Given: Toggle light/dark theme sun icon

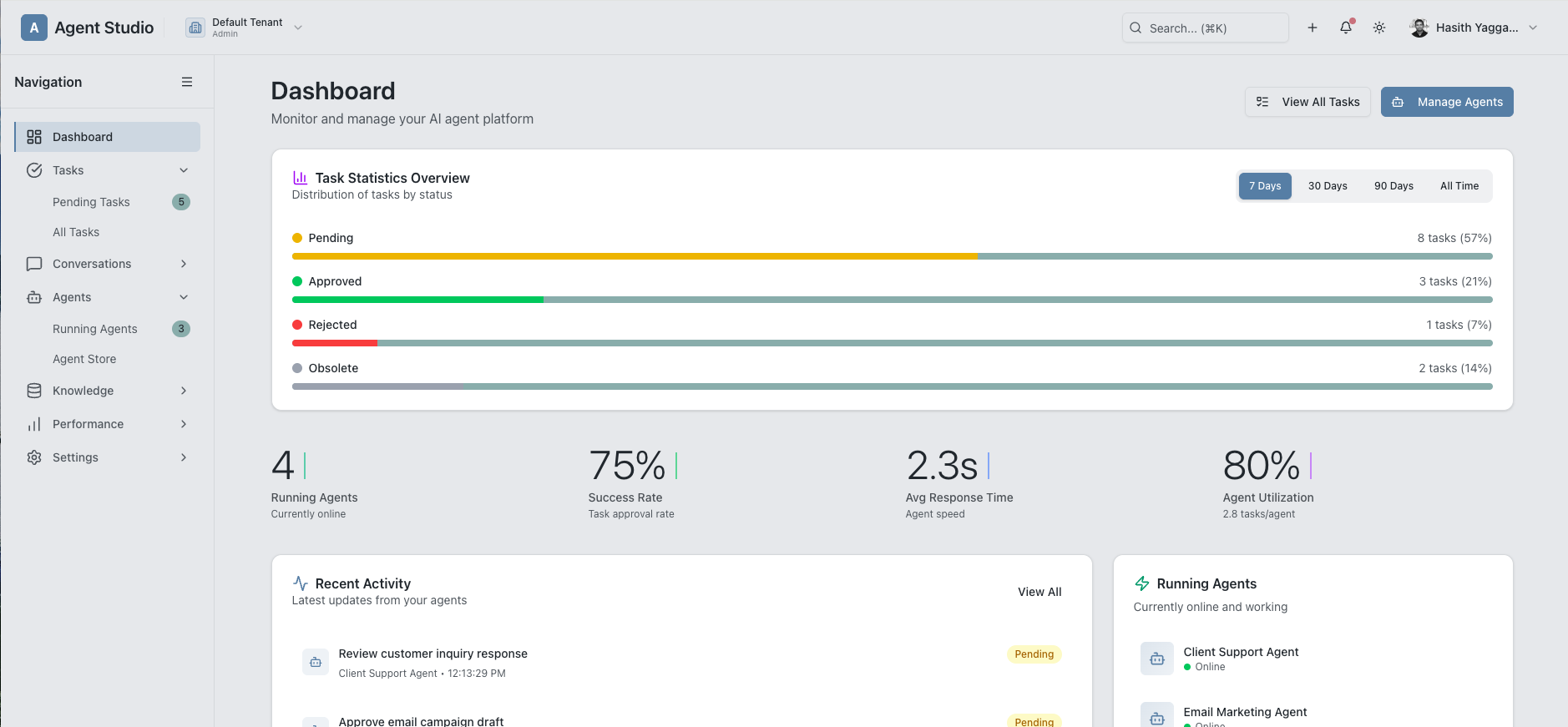Looking at the screenshot, I should tap(1379, 28).
